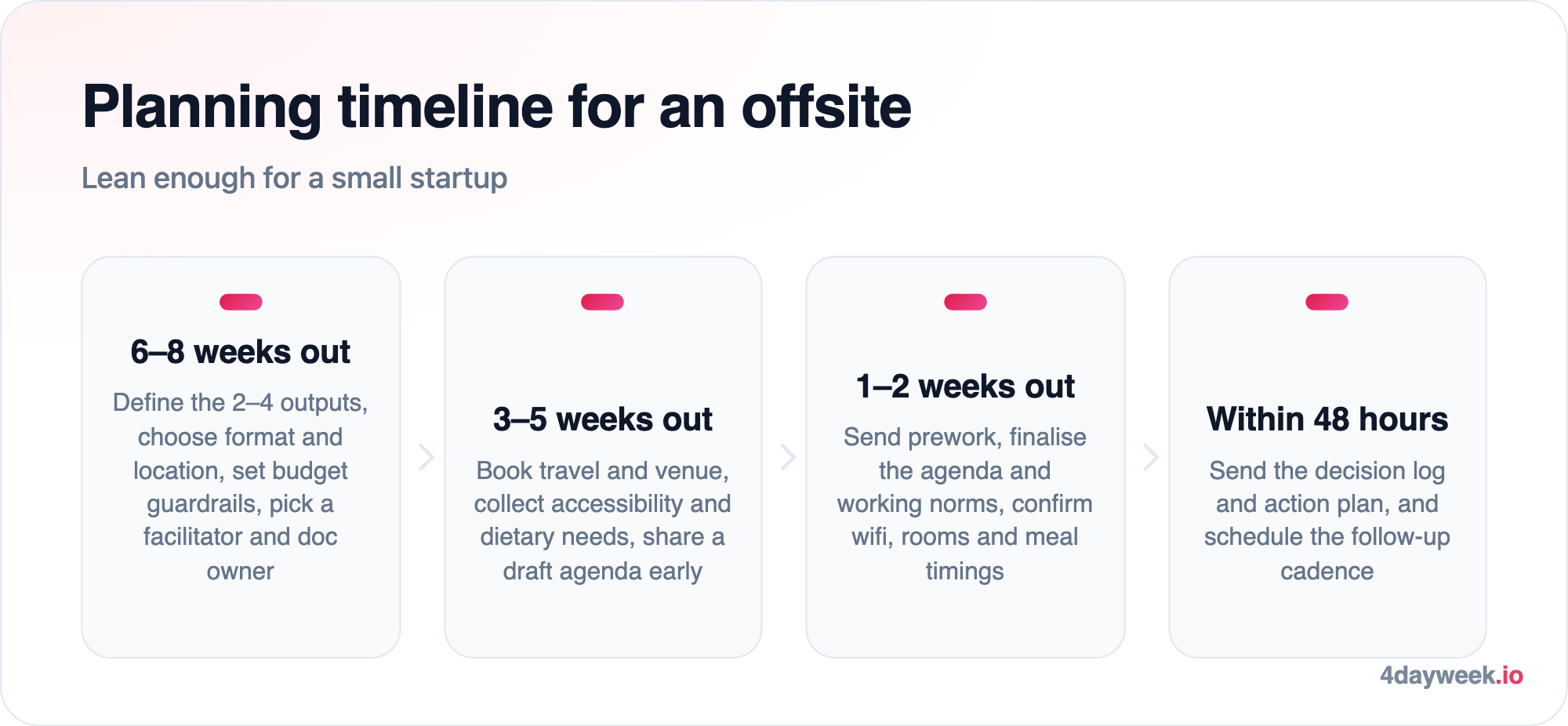The height and width of the screenshot is (726, 1568).
Task: Click the pink pill above 3–5 weeks out
Action: coord(602,302)
